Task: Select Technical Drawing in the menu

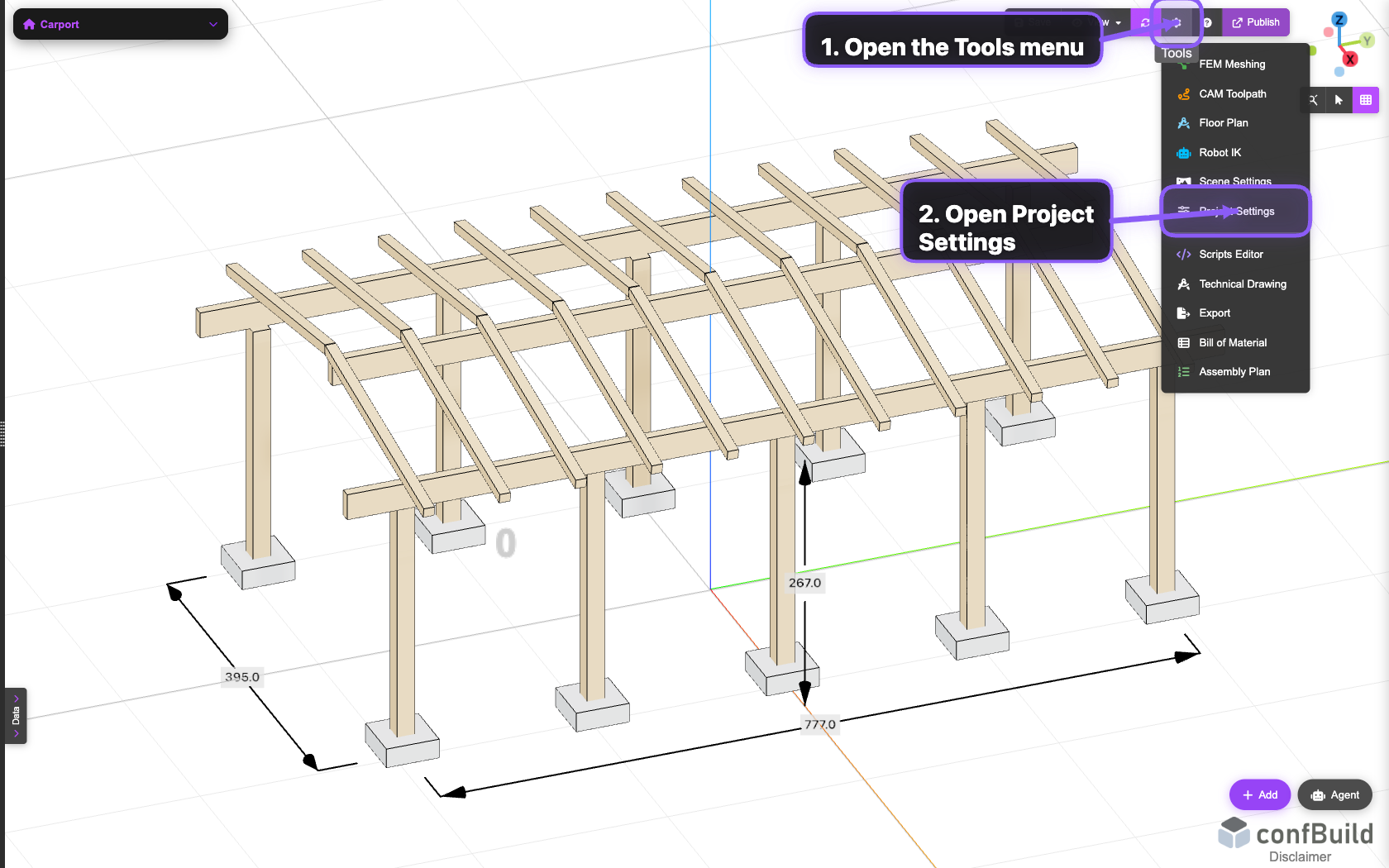Action: coord(1242,284)
